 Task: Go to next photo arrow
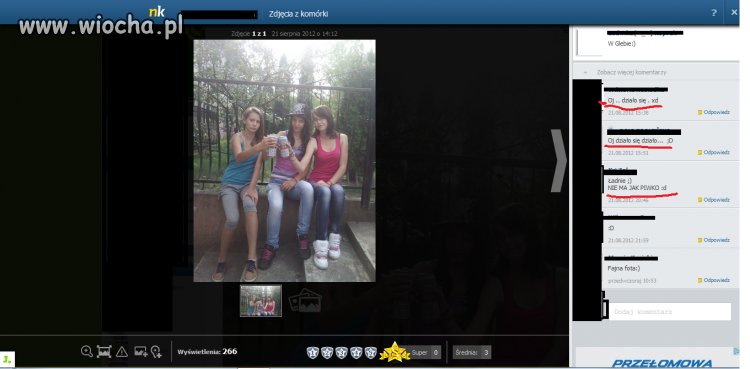[558, 160]
